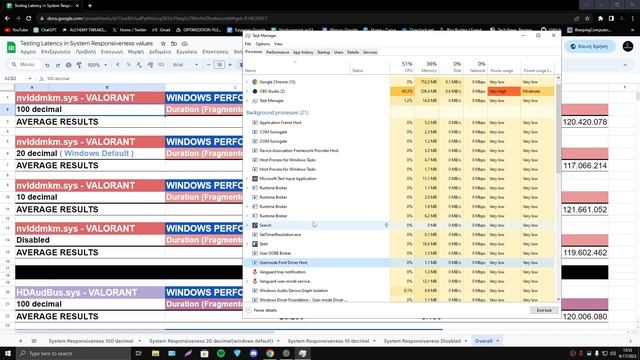
Task: Click move-to-folder icon beside spreadsheet title
Action: 174,44
